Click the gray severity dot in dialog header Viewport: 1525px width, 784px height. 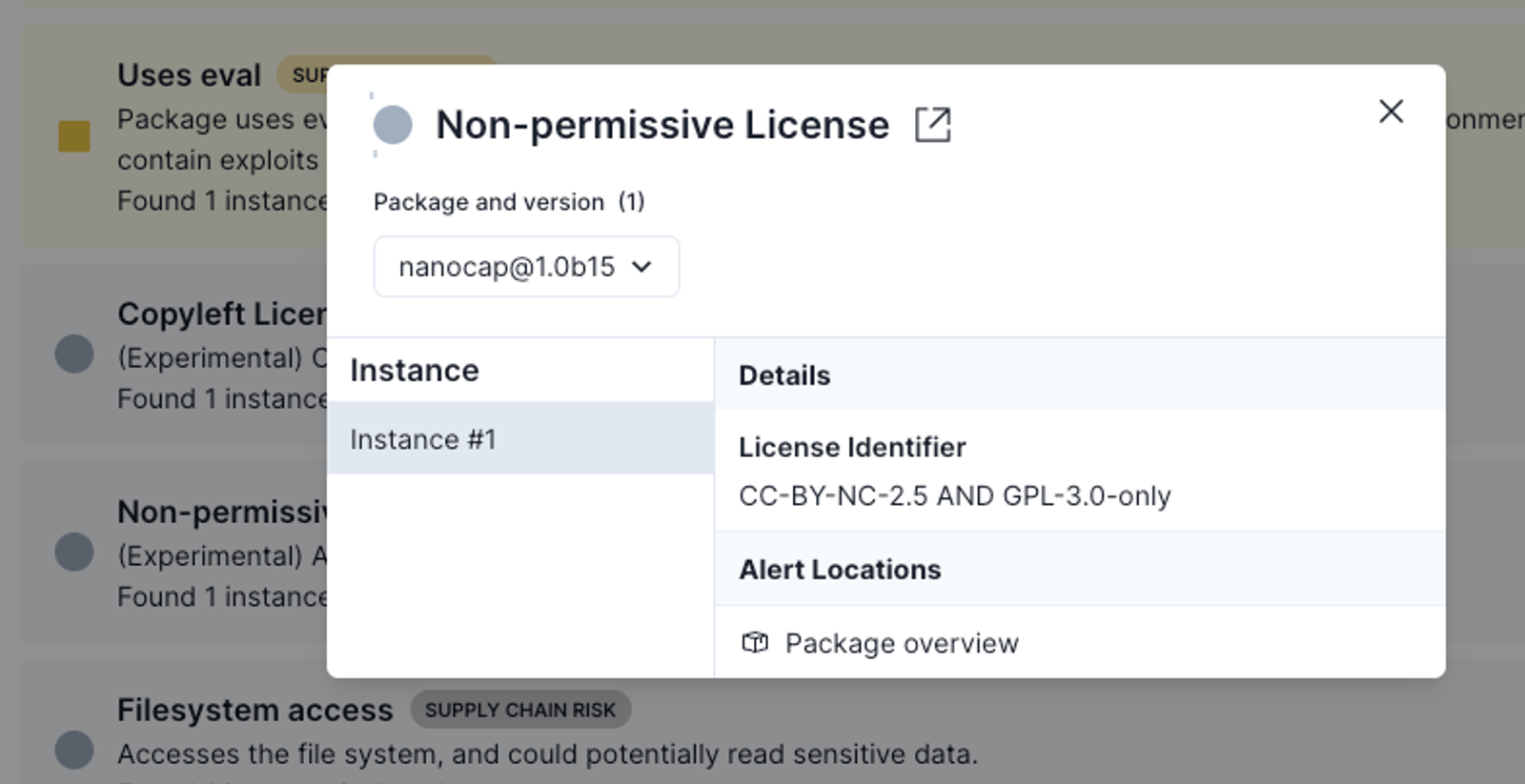(393, 125)
